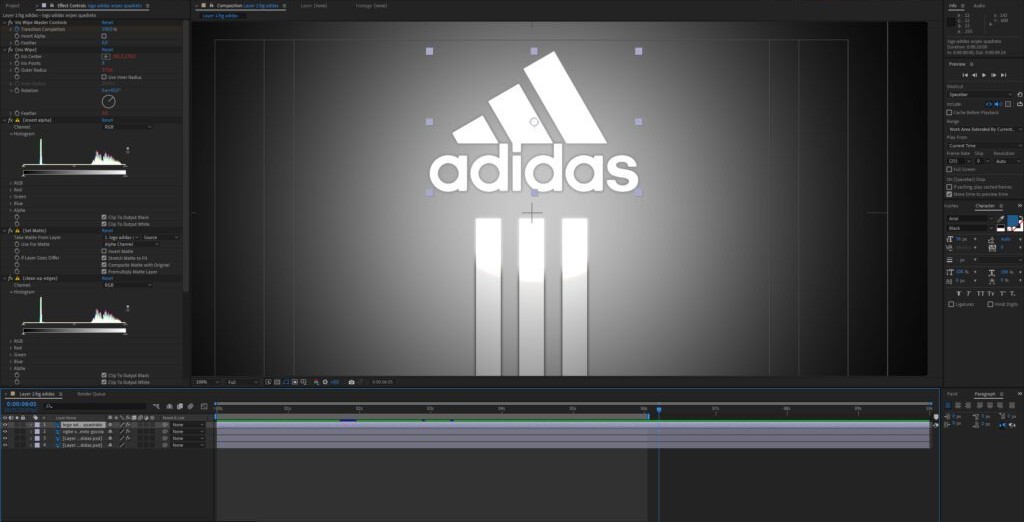This screenshot has height=522, width=1024.
Task: Enable the Invert Alpha checkbox
Action: [104, 36]
